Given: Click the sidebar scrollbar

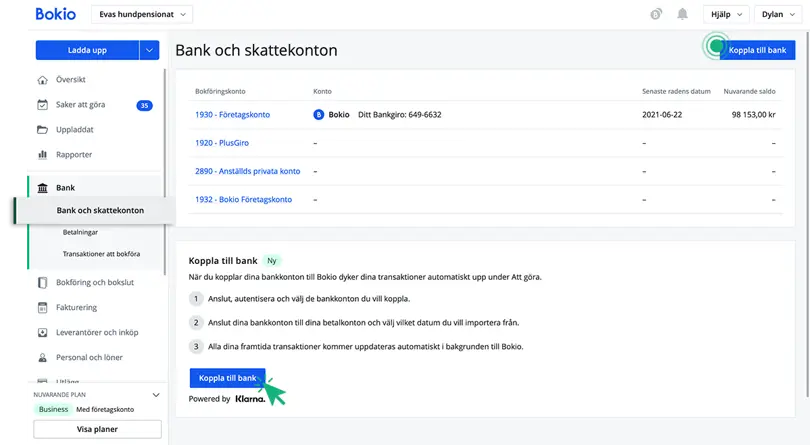Looking at the screenshot, I should [x=165, y=171].
